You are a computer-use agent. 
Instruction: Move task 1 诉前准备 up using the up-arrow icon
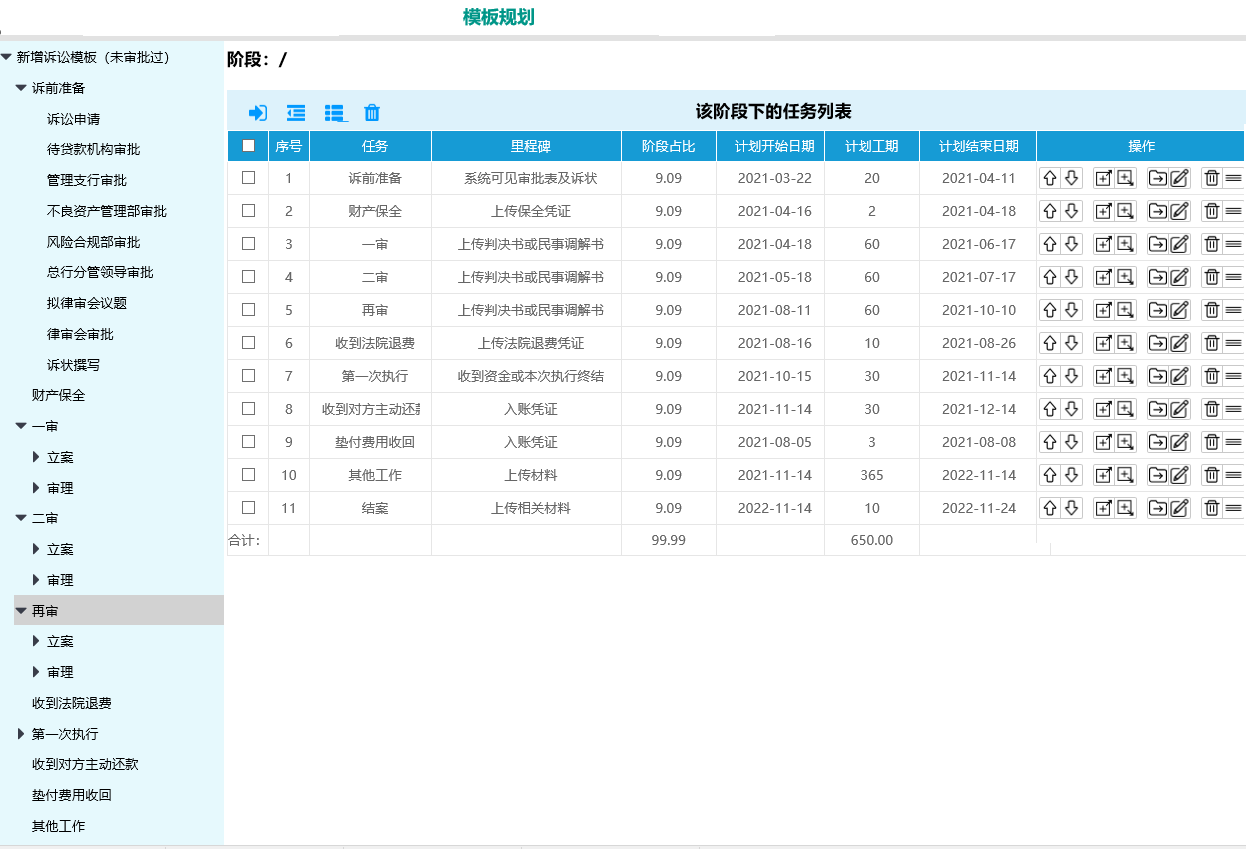(x=1051, y=178)
